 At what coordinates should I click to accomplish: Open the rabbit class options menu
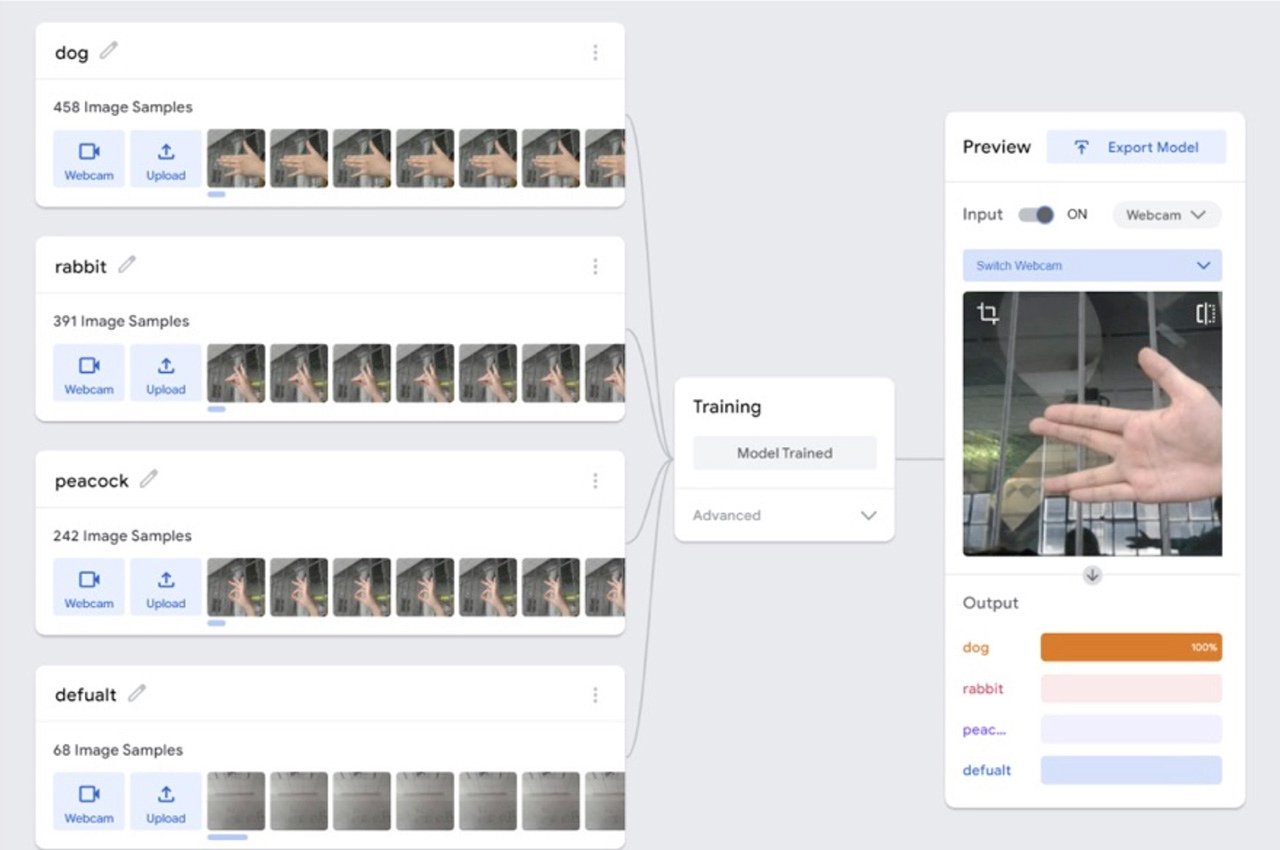point(595,266)
